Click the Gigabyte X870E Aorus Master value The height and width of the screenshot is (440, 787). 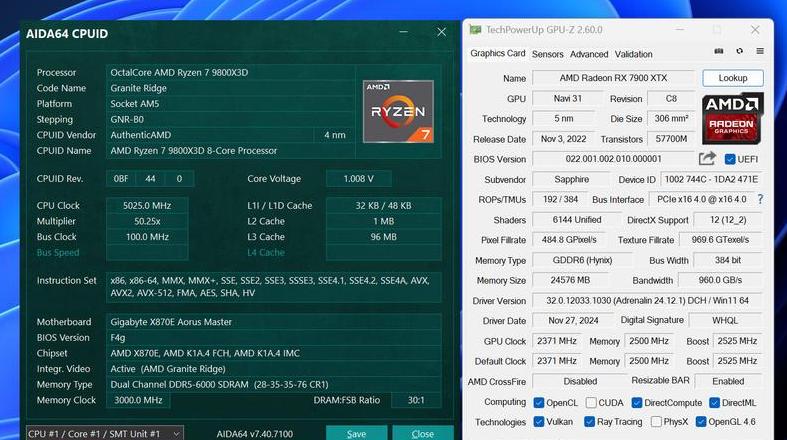tap(274, 322)
